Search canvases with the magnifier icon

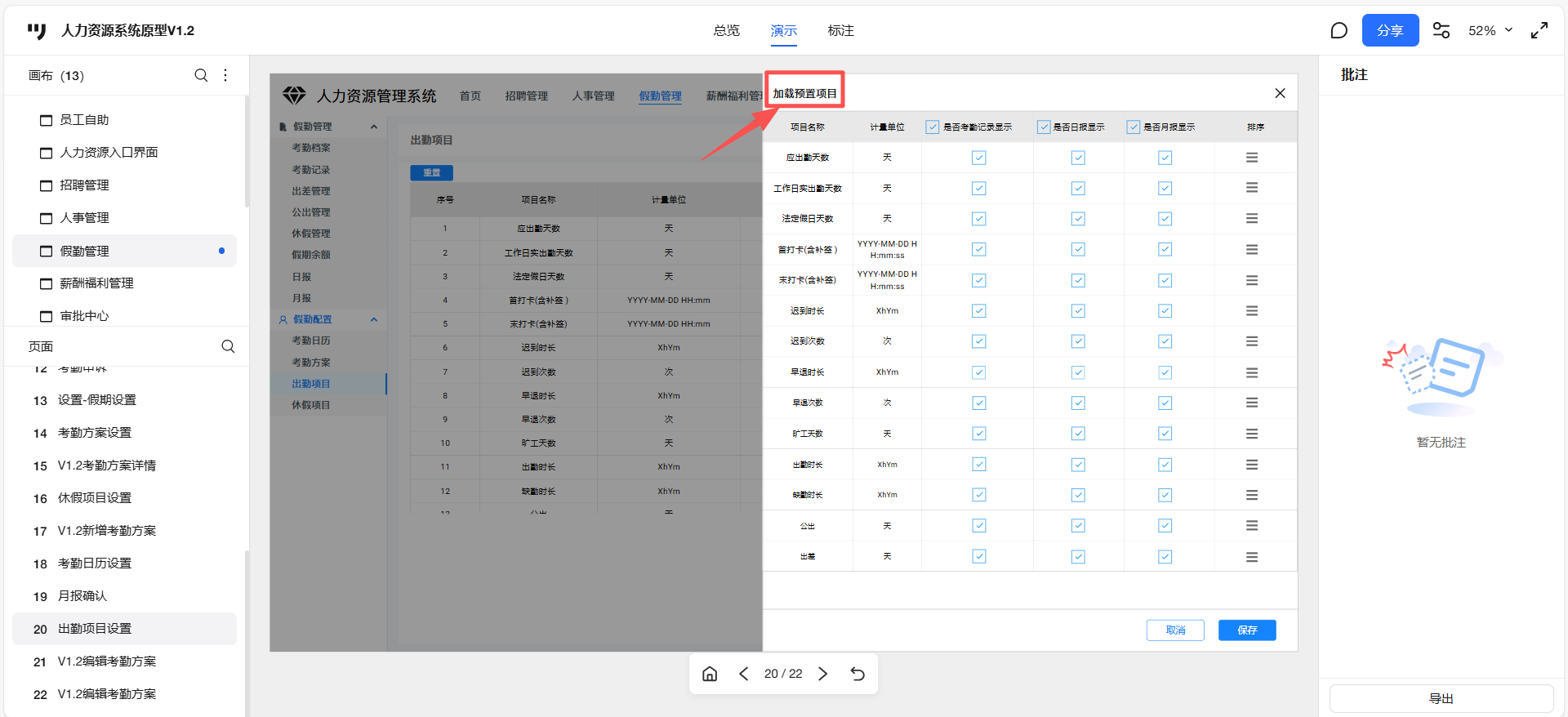[201, 75]
